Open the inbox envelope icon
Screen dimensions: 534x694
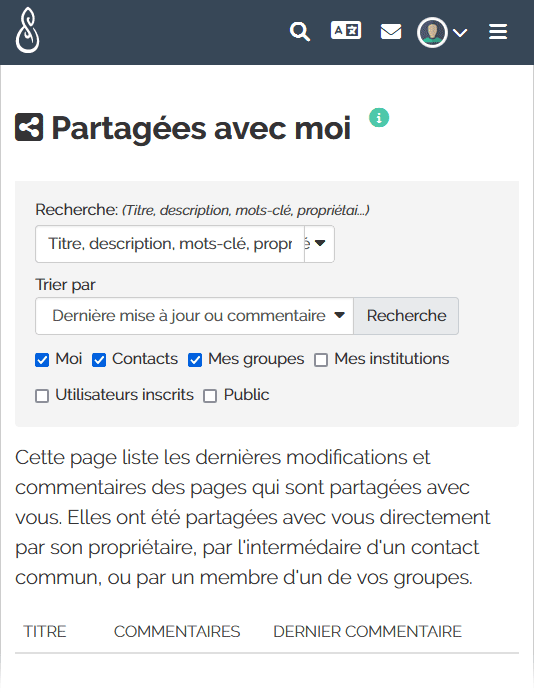coord(391,32)
